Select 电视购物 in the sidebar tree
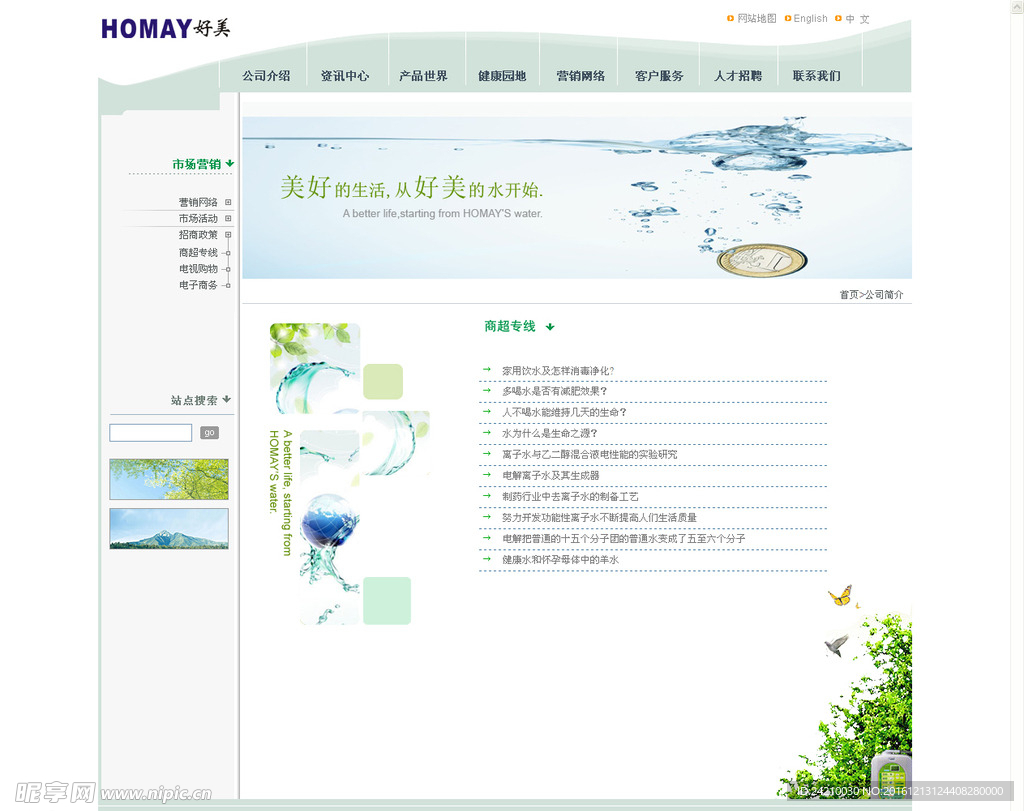The width and height of the screenshot is (1024, 811). [x=198, y=268]
